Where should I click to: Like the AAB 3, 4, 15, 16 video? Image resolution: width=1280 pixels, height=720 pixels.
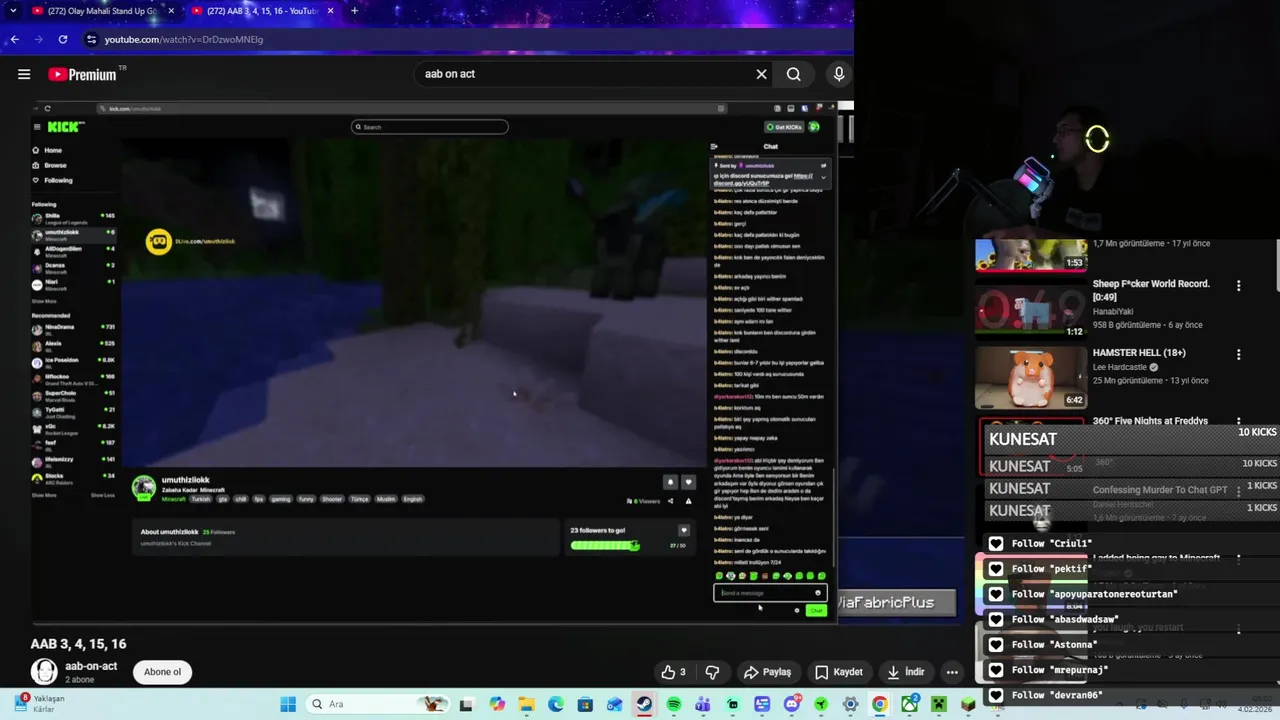point(673,672)
